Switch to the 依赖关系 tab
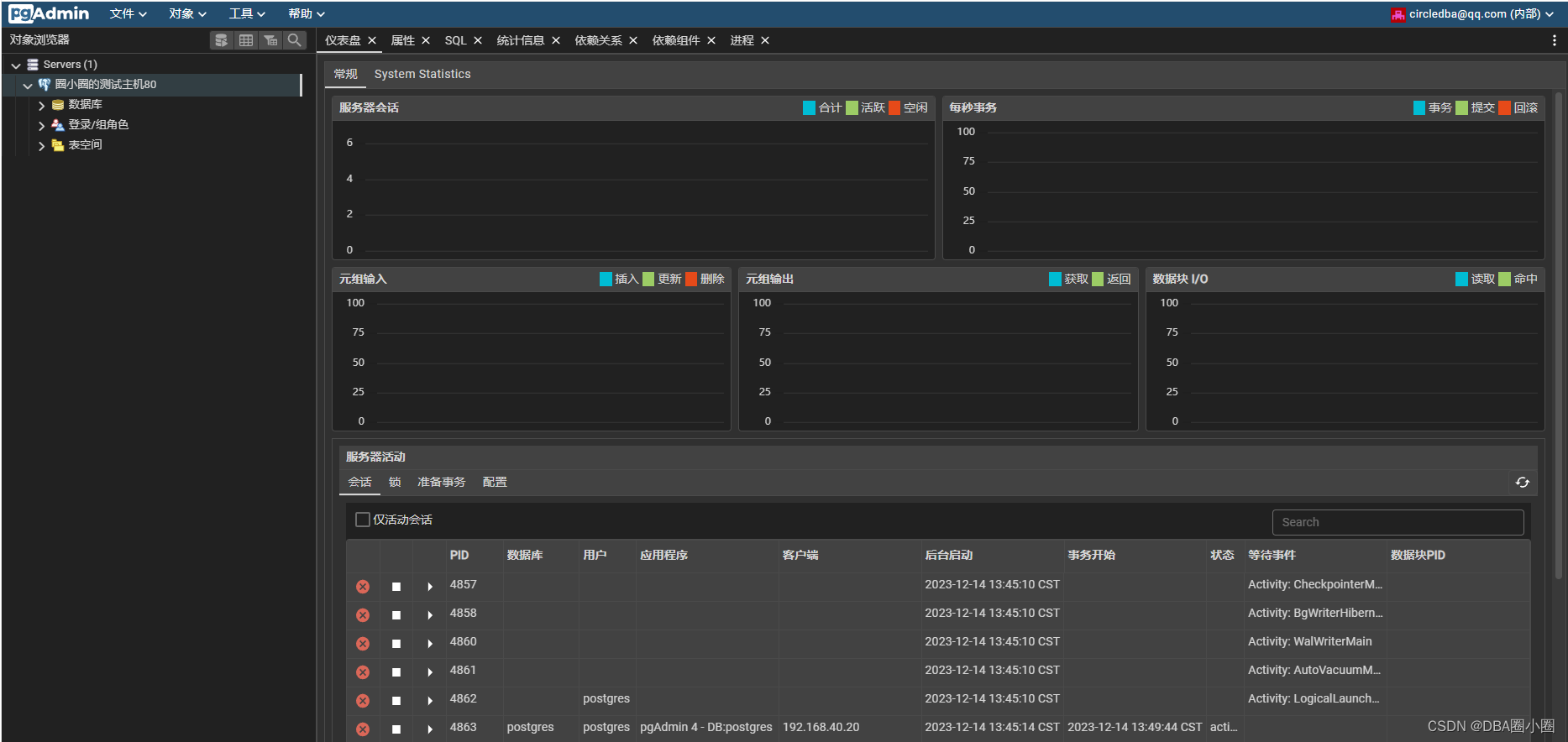 tap(598, 40)
